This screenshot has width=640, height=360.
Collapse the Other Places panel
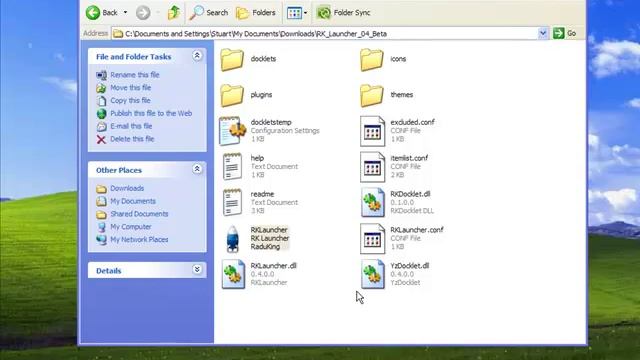tap(197, 169)
